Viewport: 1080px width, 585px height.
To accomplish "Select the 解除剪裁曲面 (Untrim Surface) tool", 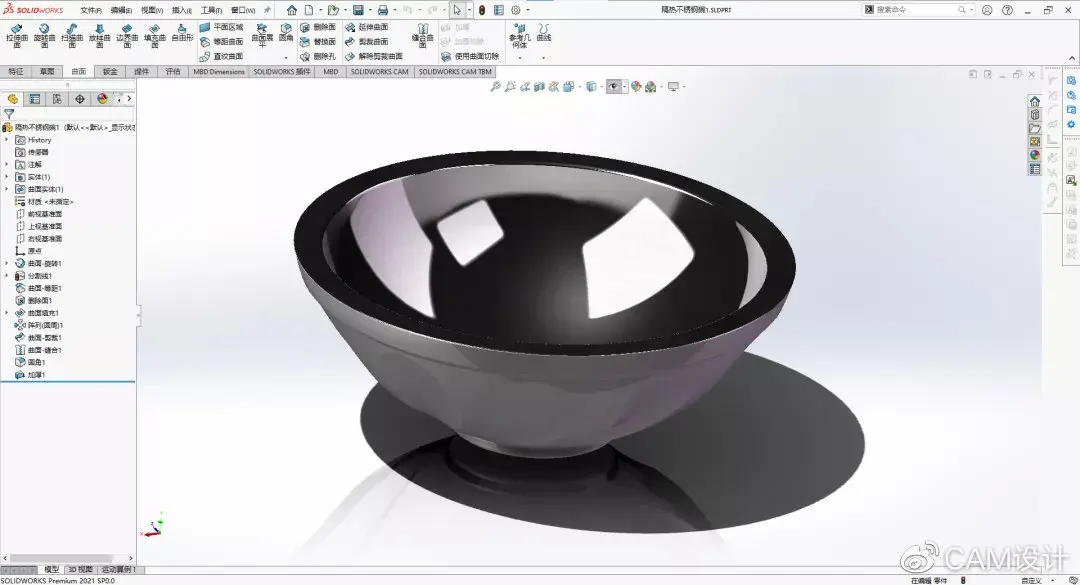I will coord(374,57).
